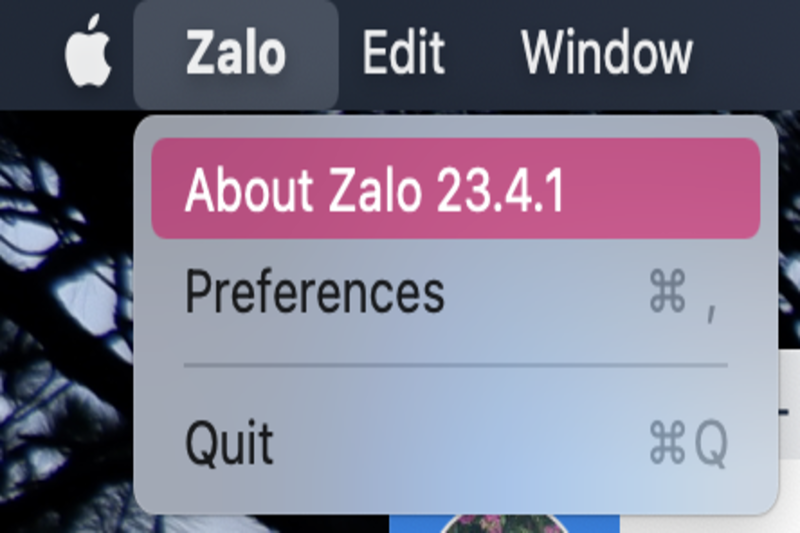Open the Window menu
The height and width of the screenshot is (533, 800).
tap(607, 52)
